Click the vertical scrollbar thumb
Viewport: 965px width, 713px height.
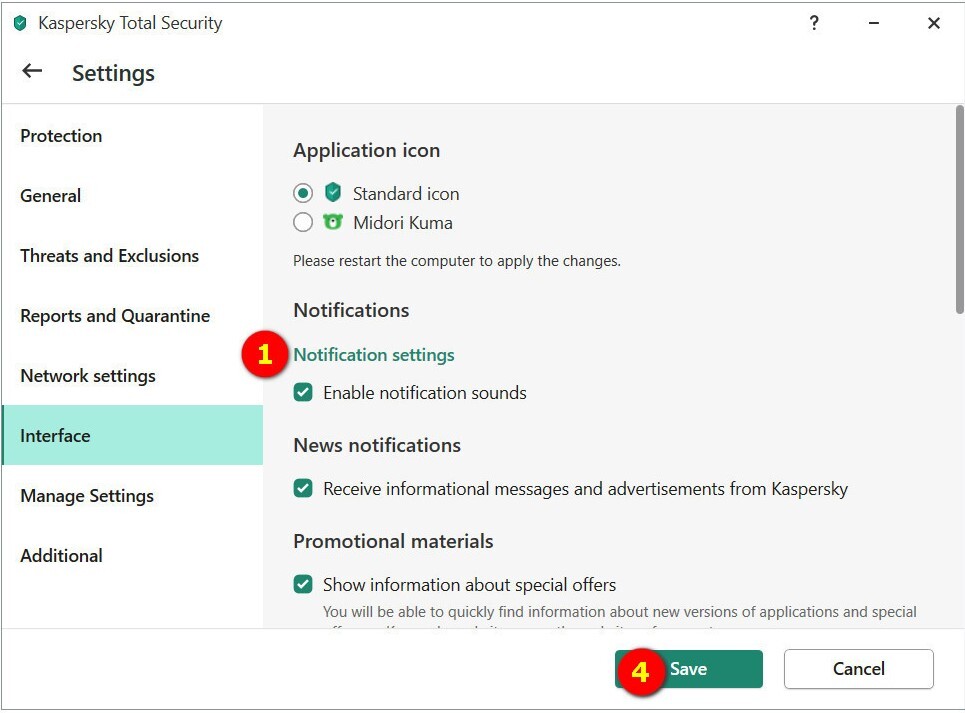point(959,209)
